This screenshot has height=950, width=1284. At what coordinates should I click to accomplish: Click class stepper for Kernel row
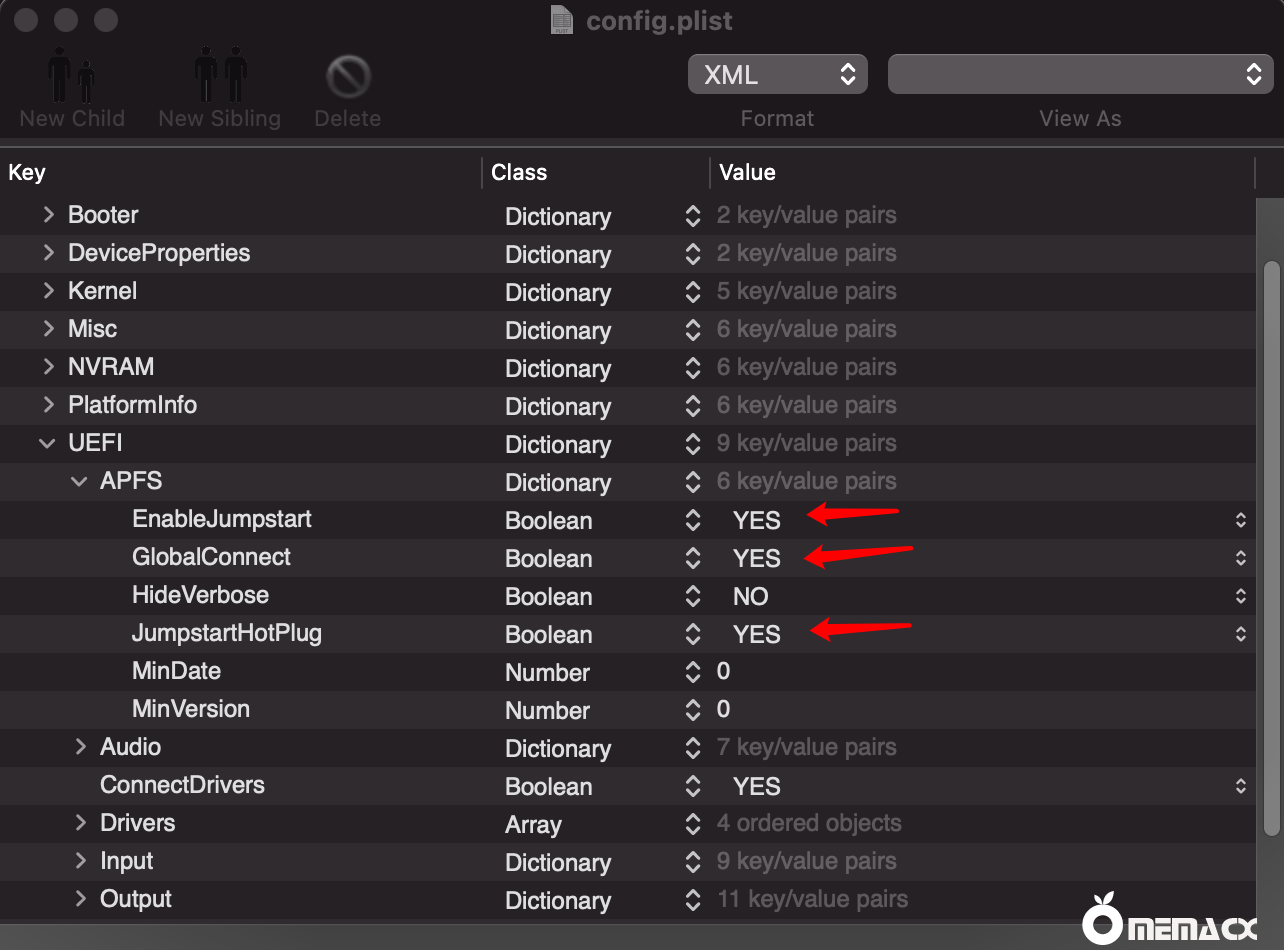tap(692, 292)
